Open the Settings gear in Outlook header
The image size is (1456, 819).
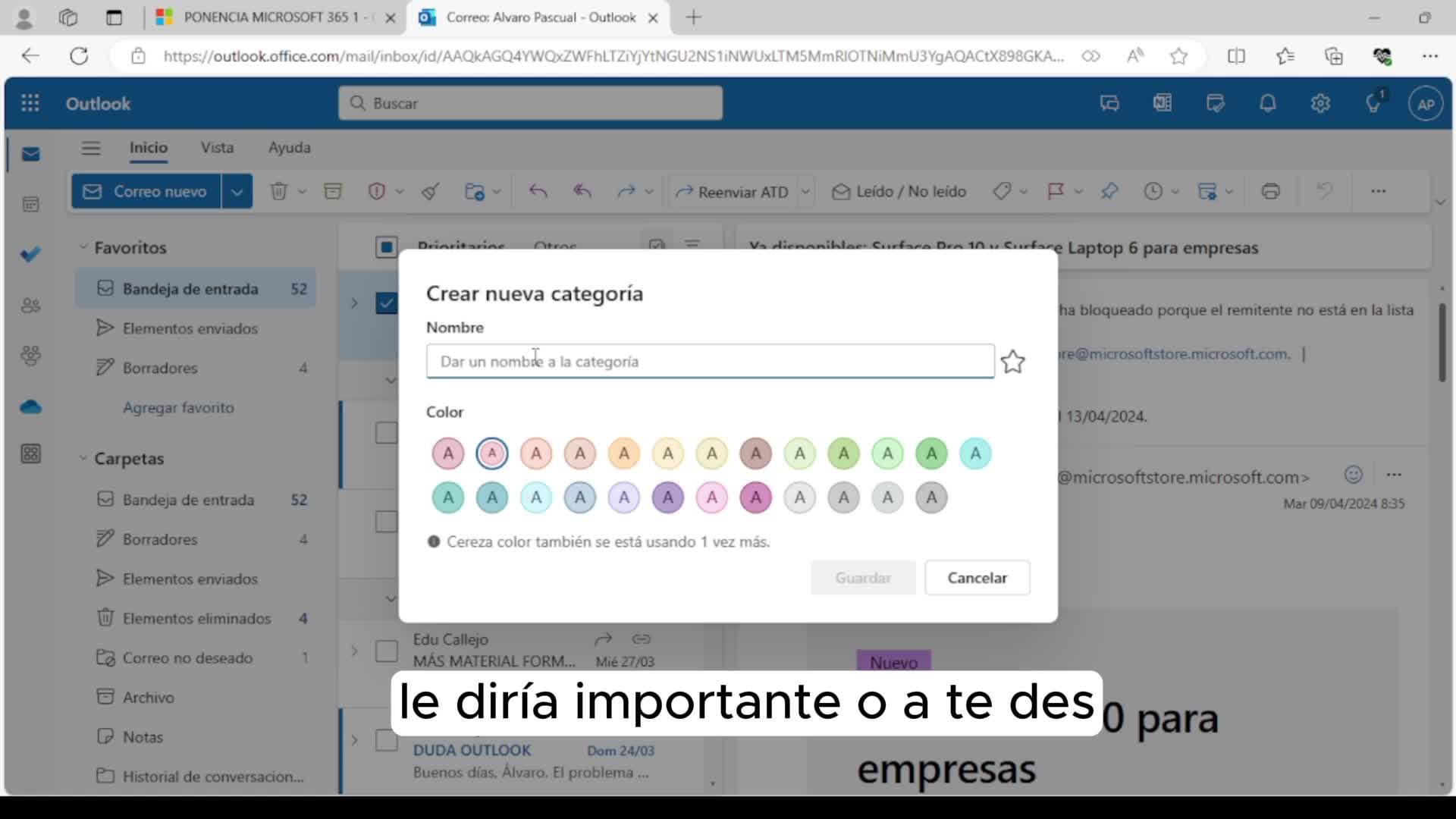(x=1320, y=103)
